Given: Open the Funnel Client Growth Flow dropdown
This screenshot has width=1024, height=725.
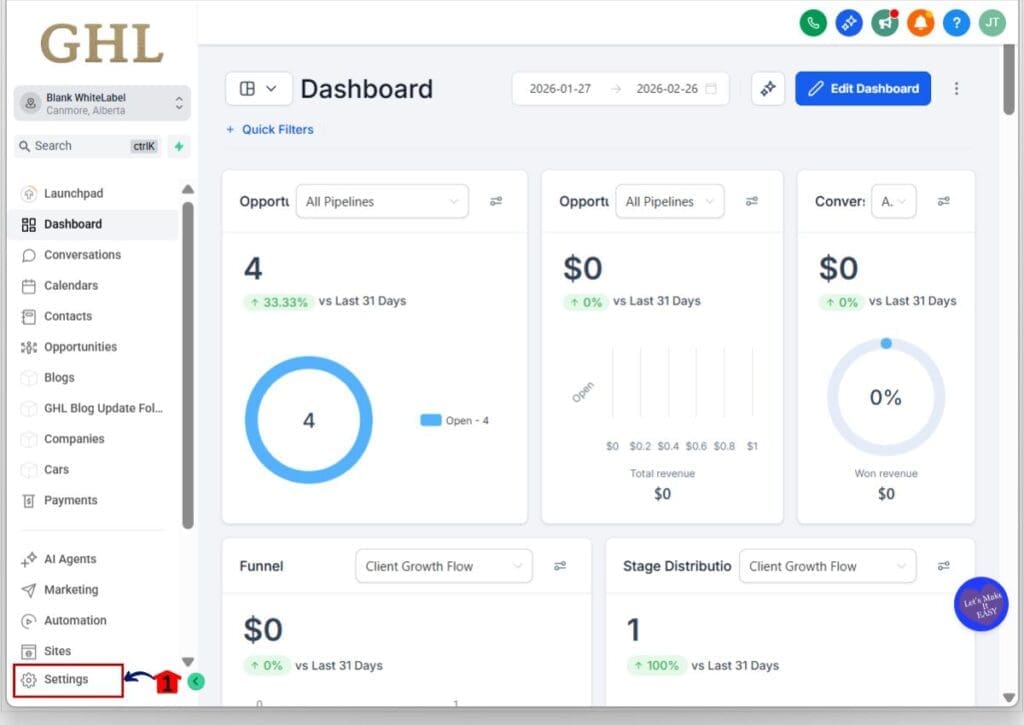Looking at the screenshot, I should pyautogui.click(x=444, y=566).
